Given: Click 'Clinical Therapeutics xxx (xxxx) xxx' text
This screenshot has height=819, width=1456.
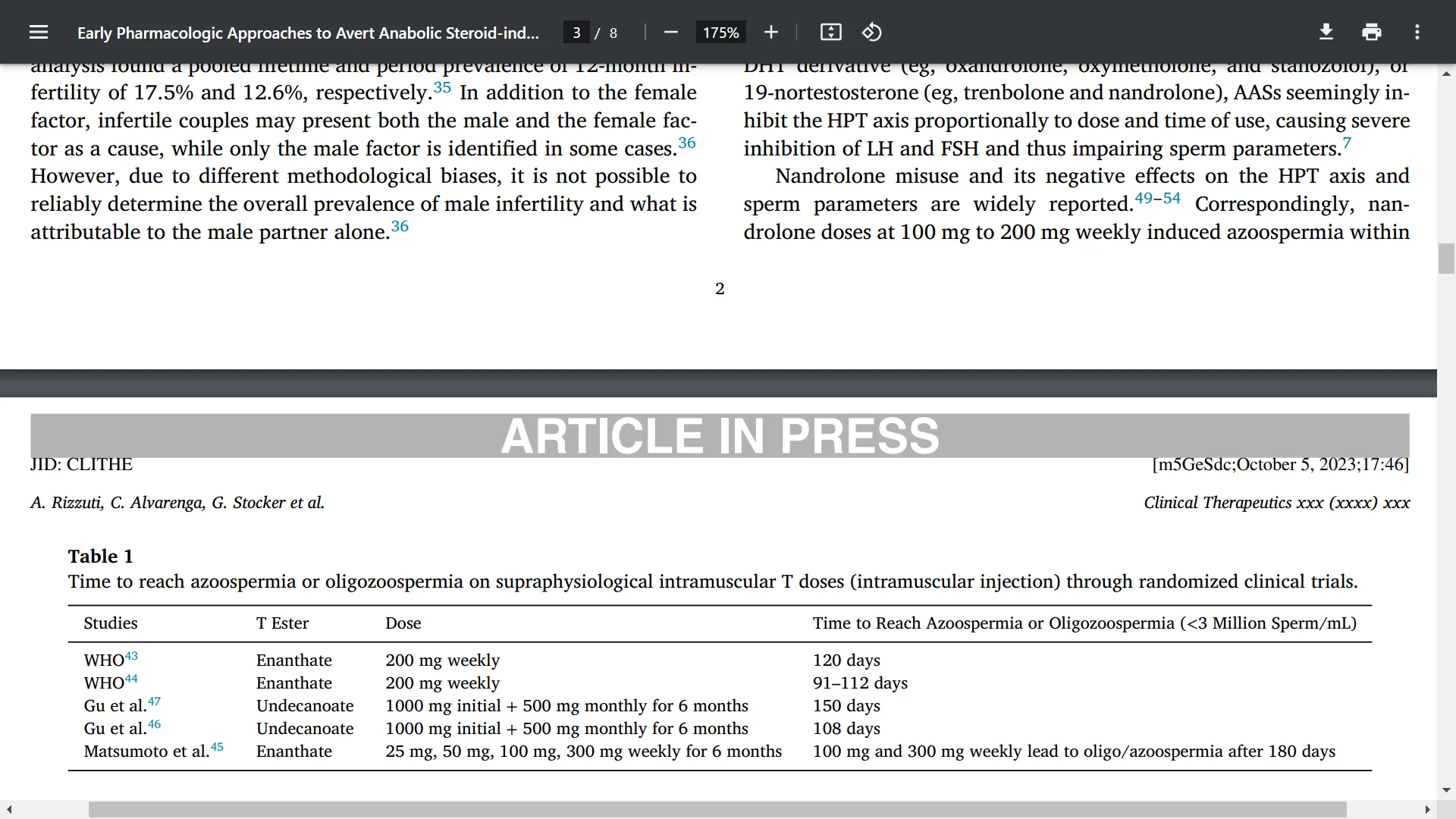Looking at the screenshot, I should [1277, 503].
